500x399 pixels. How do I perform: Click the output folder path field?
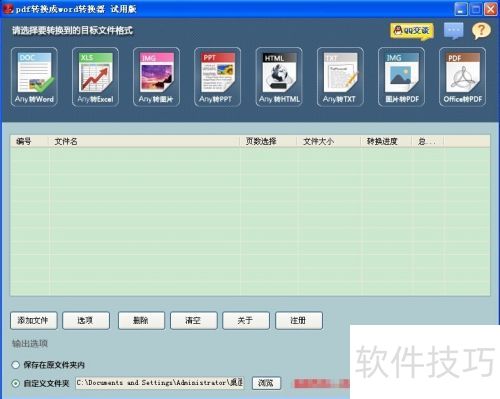click(x=160, y=383)
